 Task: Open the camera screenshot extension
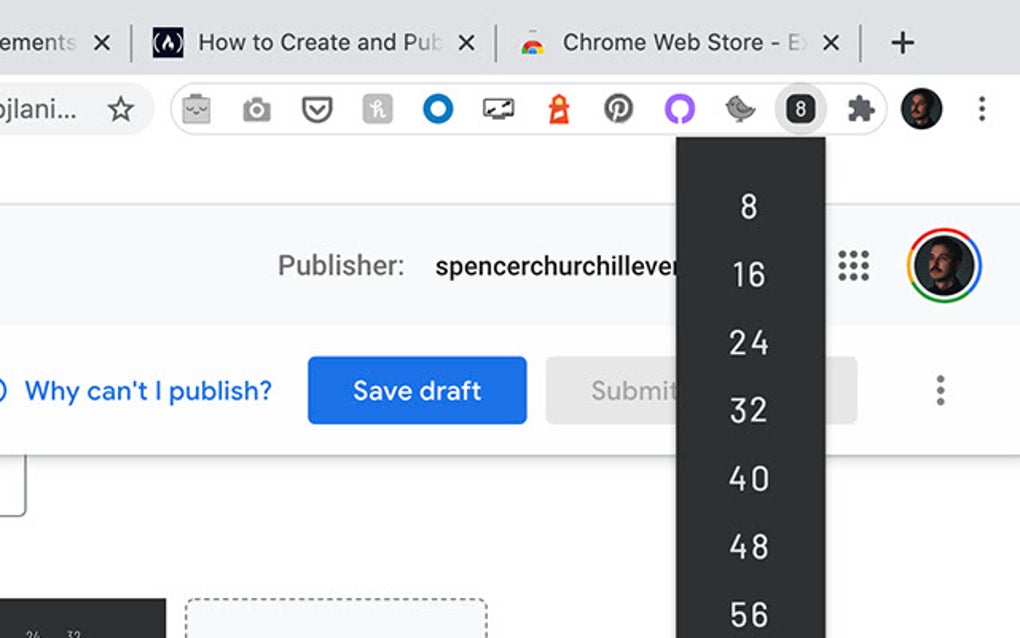[x=256, y=109]
